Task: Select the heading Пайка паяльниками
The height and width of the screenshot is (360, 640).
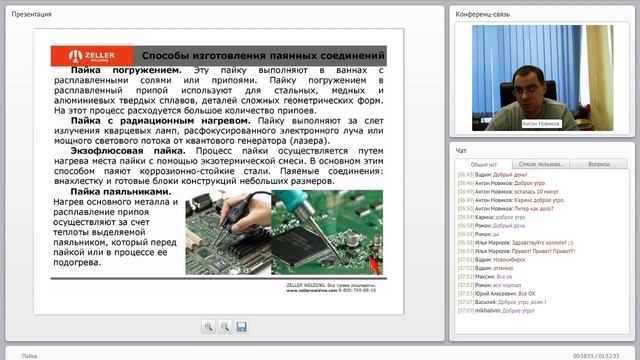Action: (121, 192)
